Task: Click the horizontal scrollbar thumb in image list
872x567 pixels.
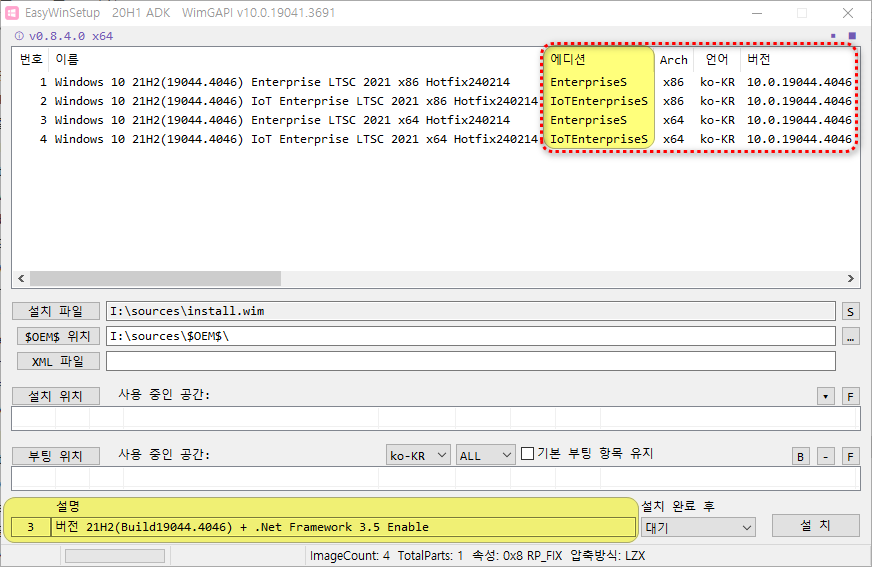Action: coord(155,278)
